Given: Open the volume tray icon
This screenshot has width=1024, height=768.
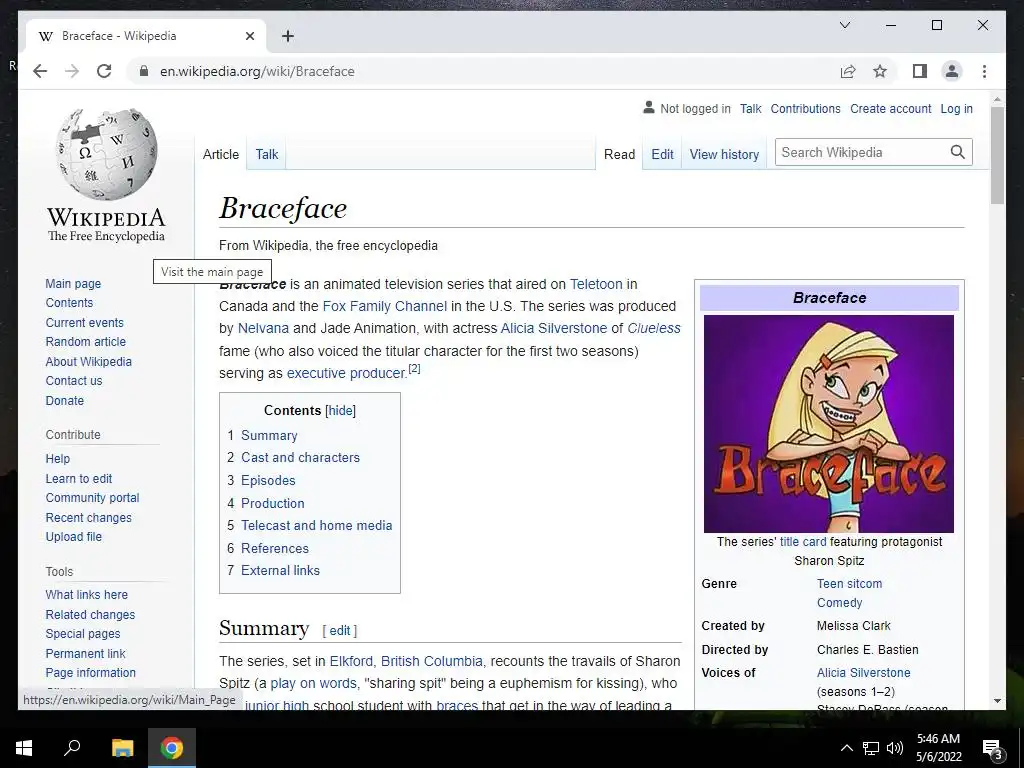Looking at the screenshot, I should tap(895, 748).
